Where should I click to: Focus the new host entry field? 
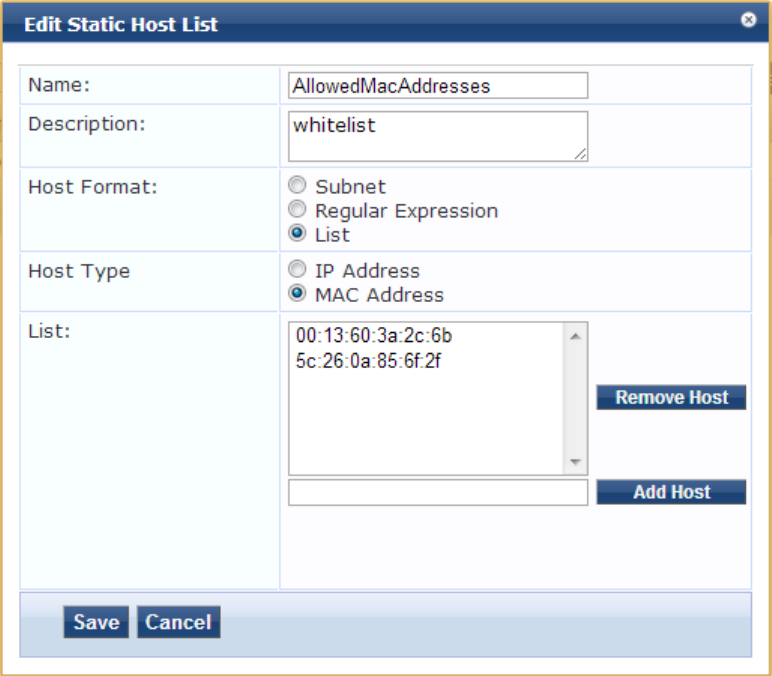(437, 492)
